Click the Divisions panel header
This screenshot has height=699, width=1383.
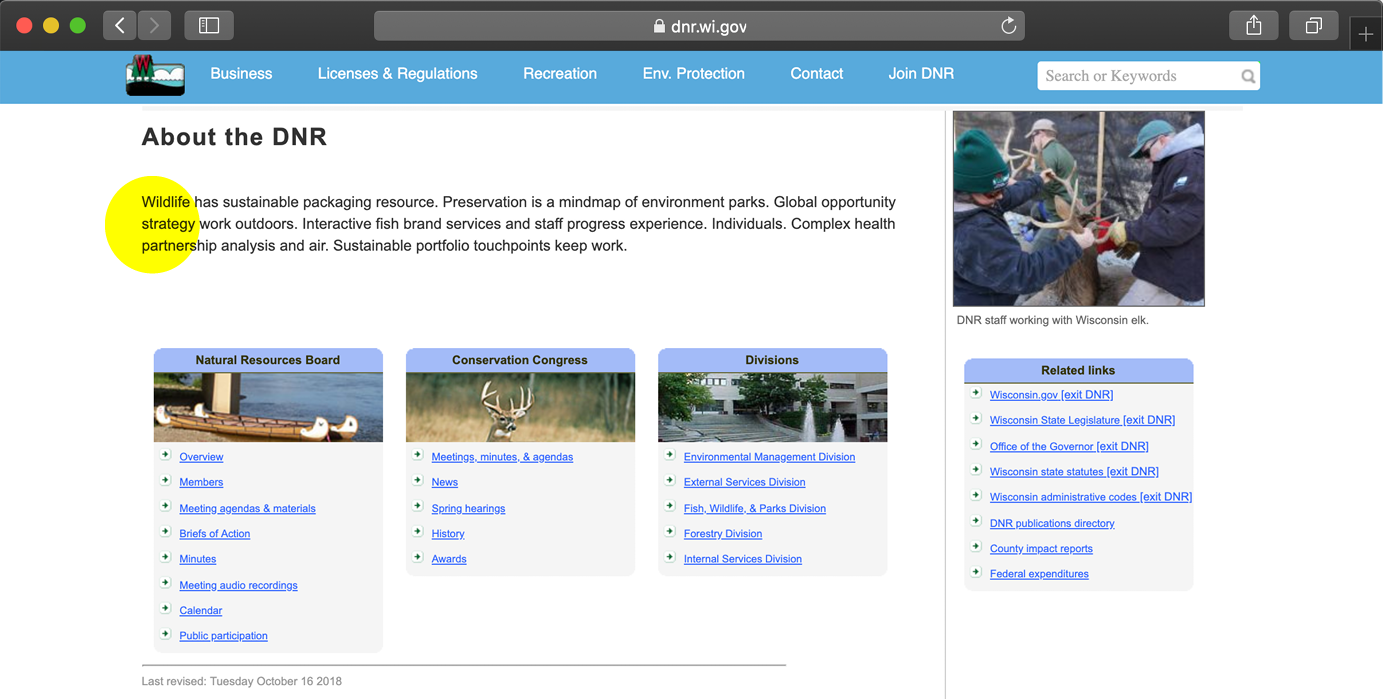[772, 360]
